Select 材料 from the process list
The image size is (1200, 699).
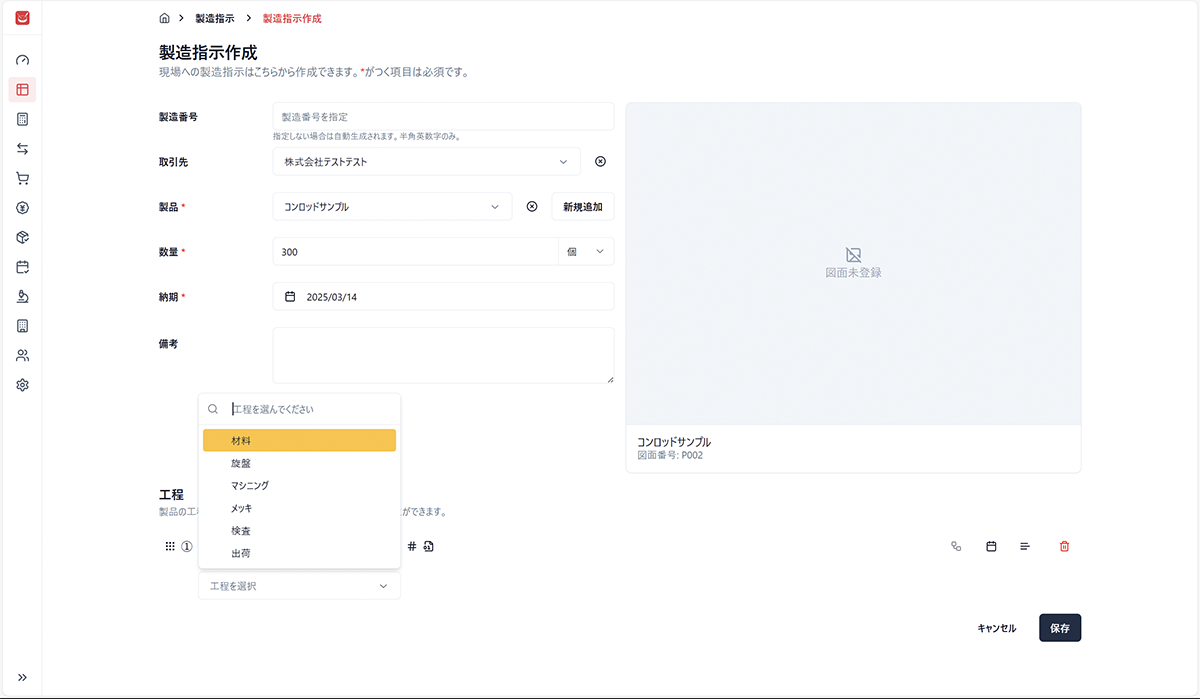(299, 440)
